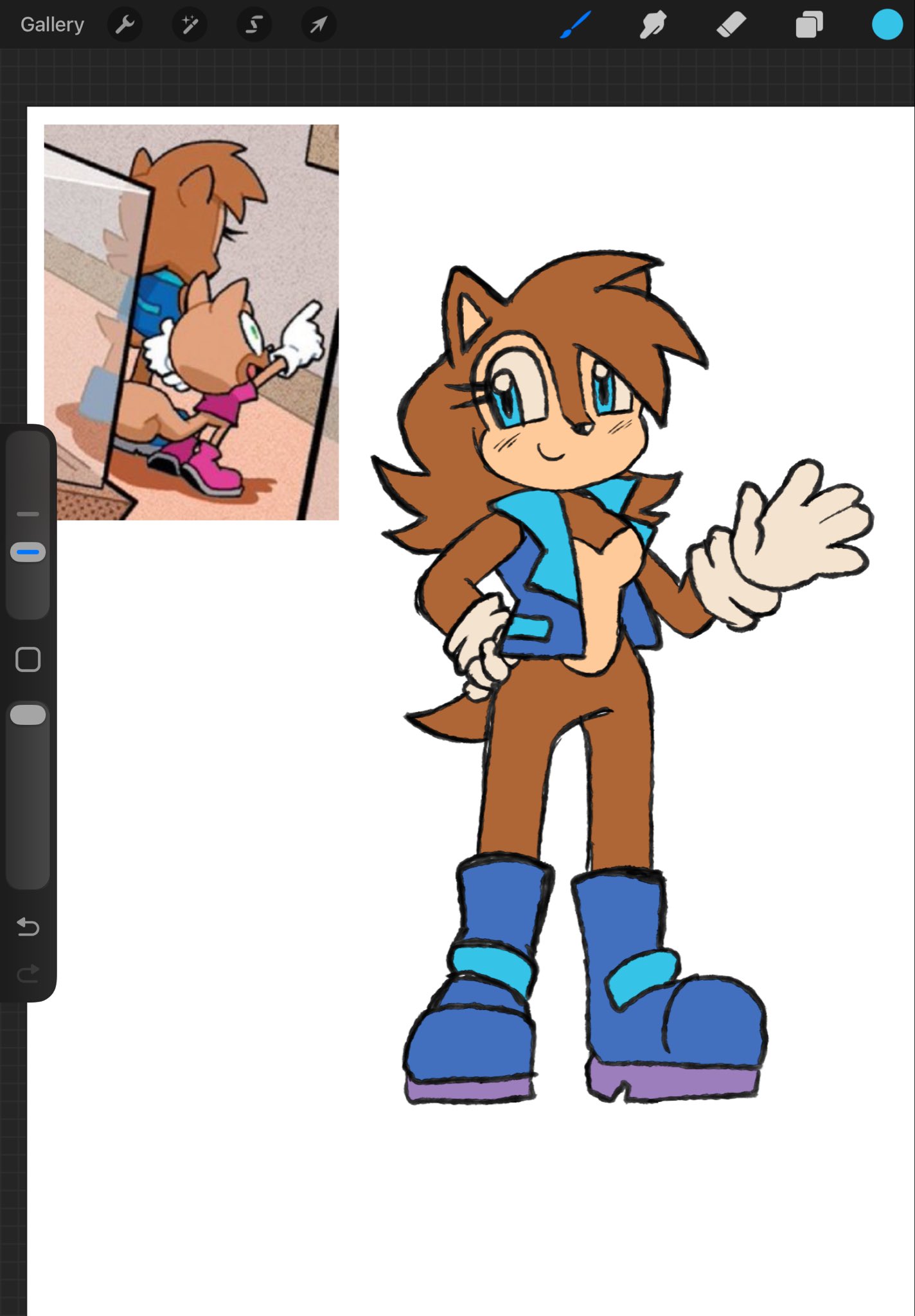
Task: Select the Eraser tool
Action: tap(731, 25)
